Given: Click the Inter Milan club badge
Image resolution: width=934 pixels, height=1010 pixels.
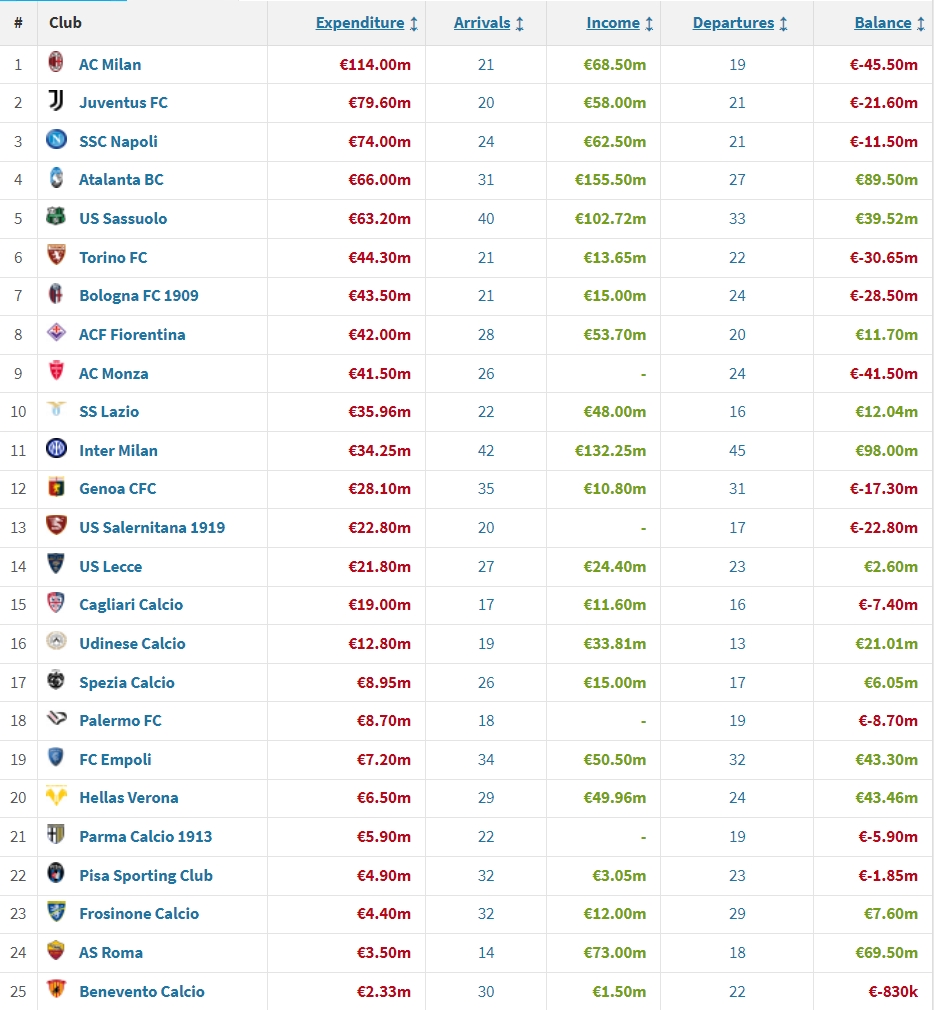Looking at the screenshot, I should (56, 448).
